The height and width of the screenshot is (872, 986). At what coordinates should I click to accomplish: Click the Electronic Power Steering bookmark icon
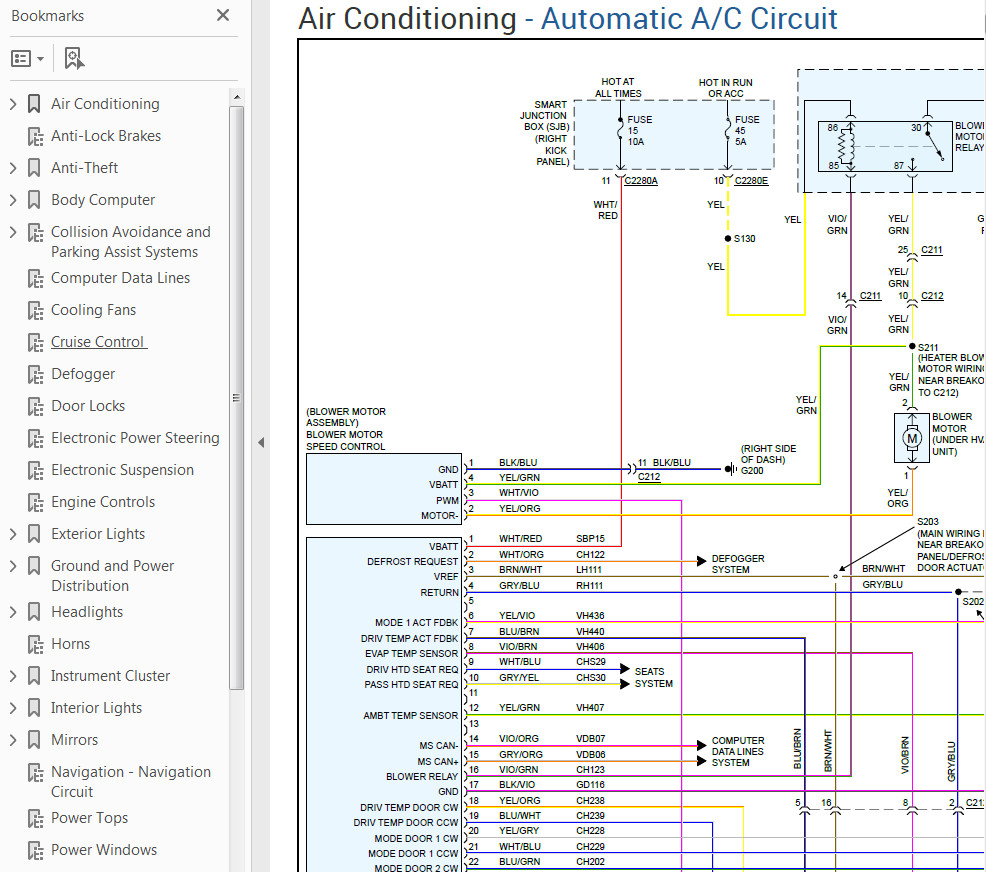click(35, 439)
